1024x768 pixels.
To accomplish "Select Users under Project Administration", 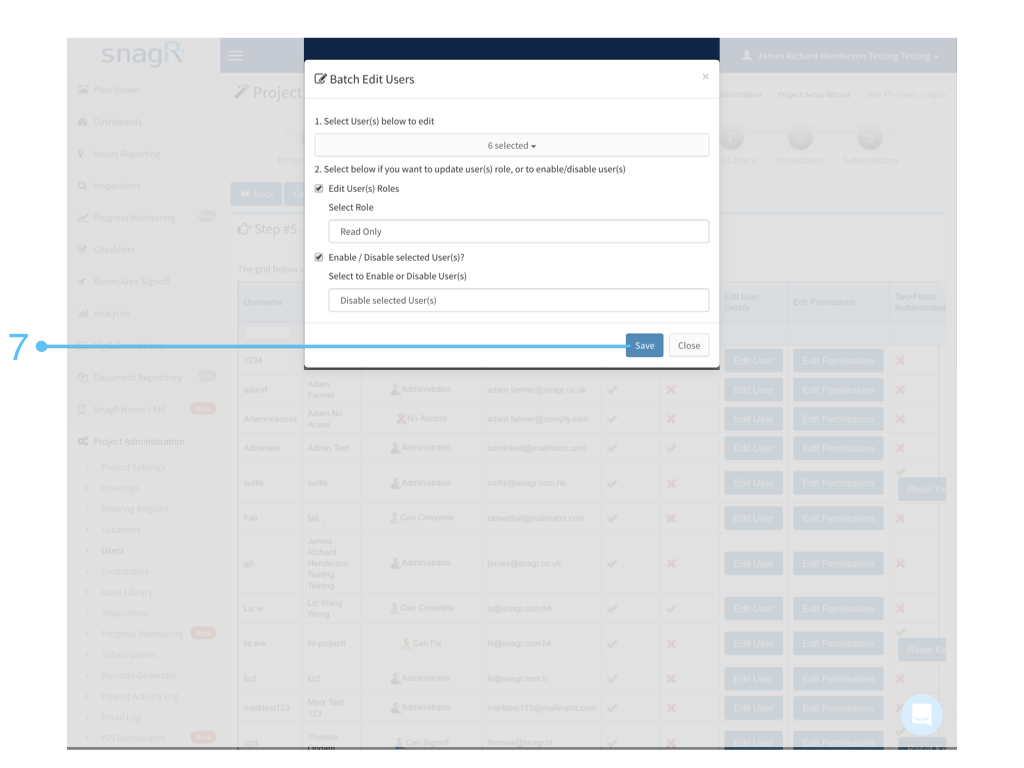I will (x=112, y=551).
